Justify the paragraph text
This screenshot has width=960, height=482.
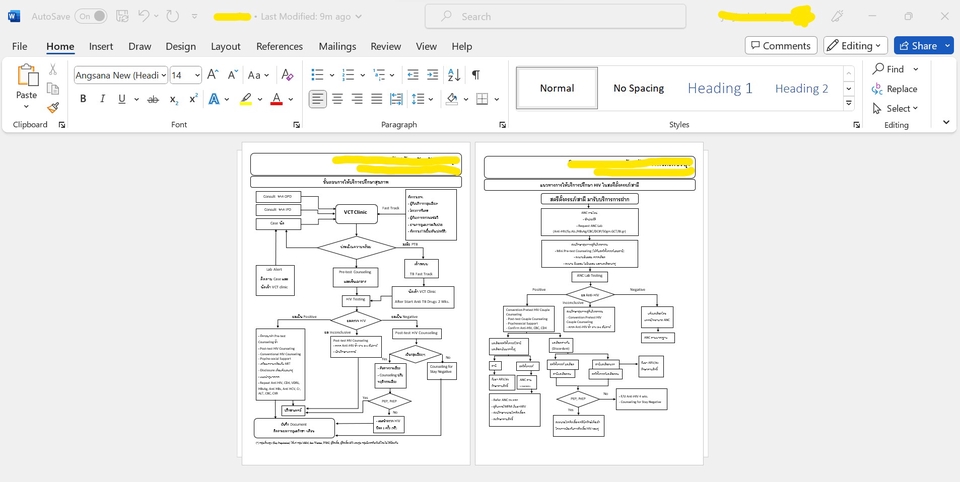pyautogui.click(x=377, y=99)
